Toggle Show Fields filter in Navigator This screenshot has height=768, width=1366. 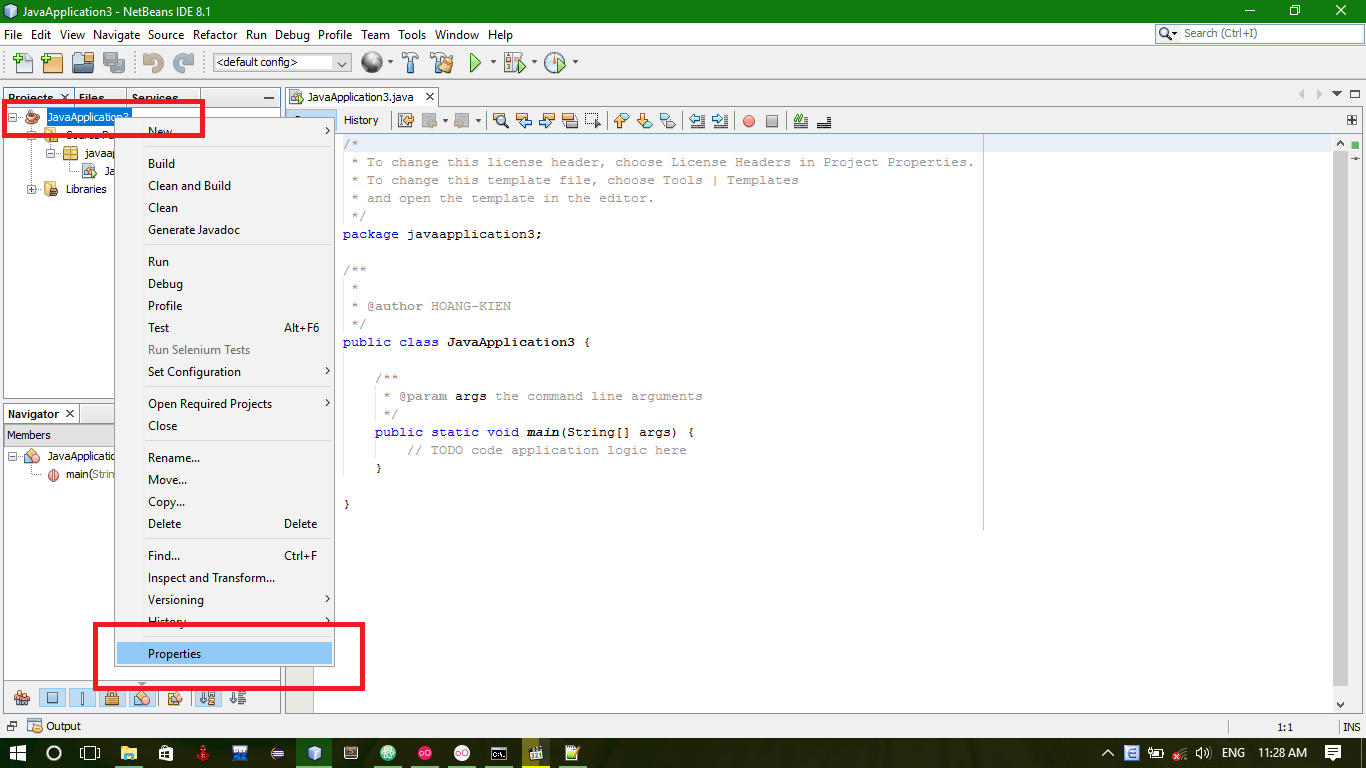53,698
